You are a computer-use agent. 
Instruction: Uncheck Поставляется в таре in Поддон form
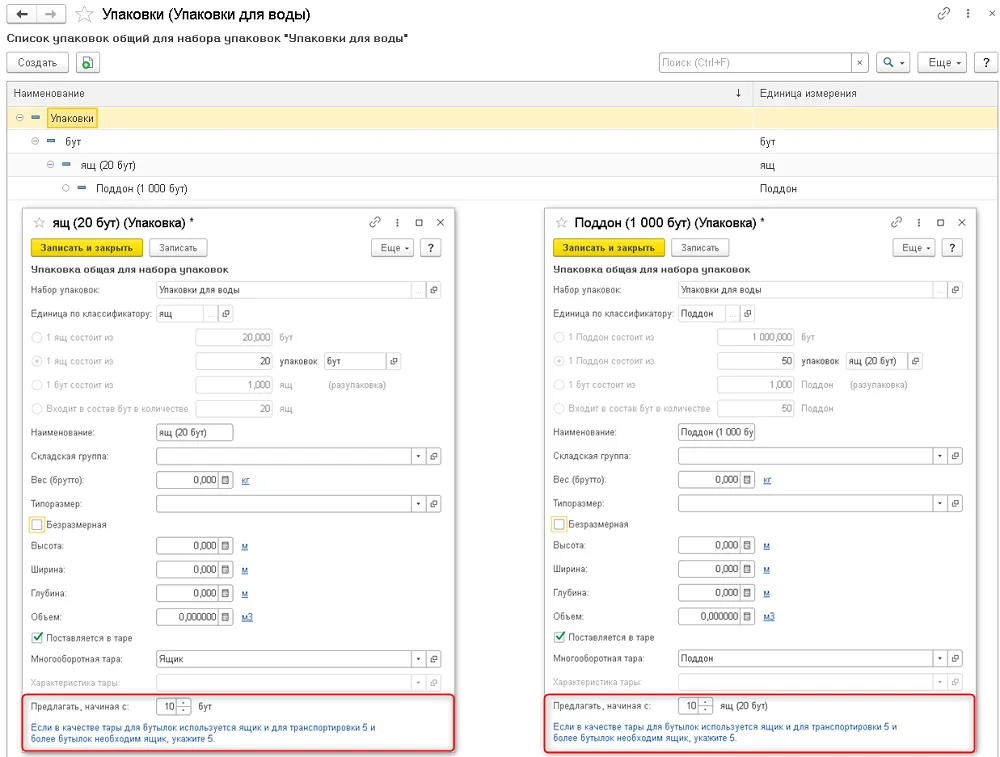click(x=559, y=636)
